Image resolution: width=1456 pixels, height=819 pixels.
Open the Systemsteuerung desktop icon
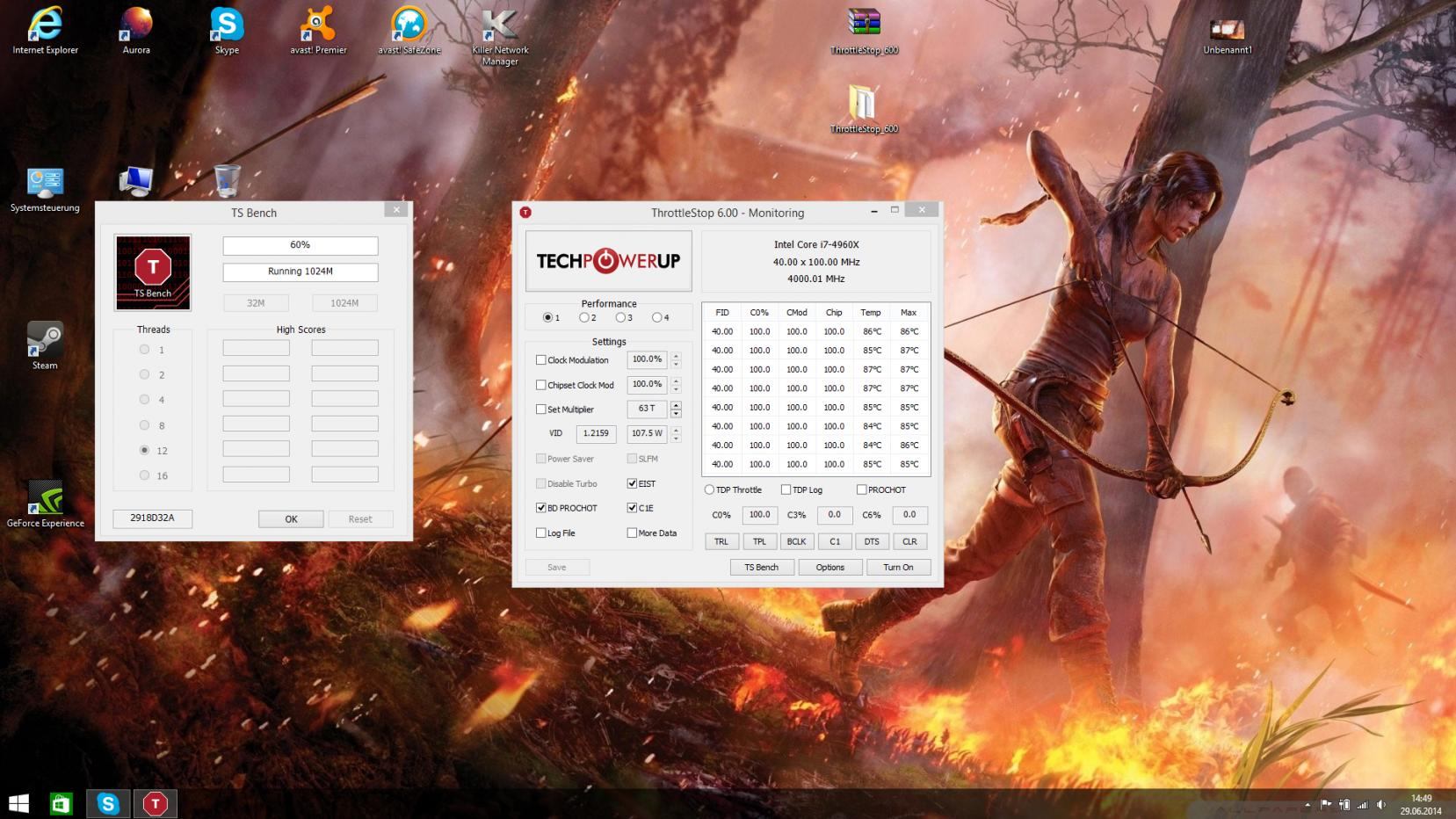click(45, 189)
